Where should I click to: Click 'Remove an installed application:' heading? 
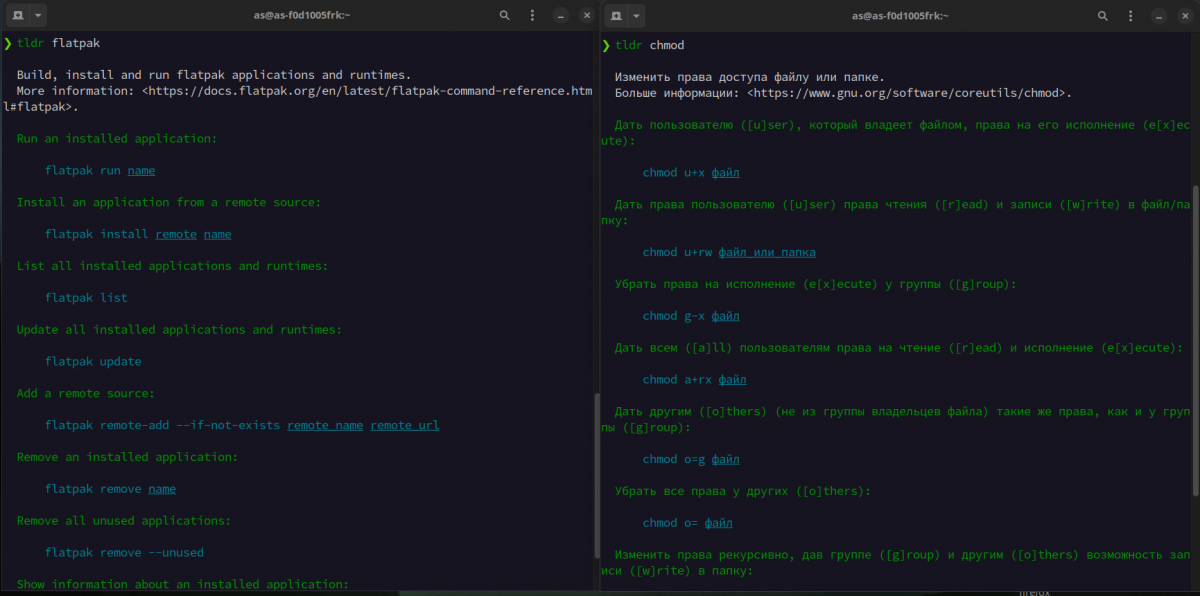127,457
